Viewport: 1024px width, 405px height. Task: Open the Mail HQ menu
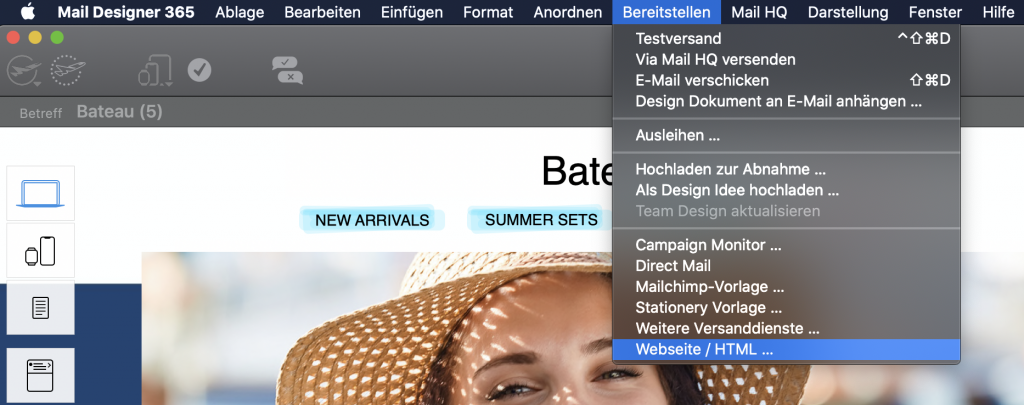759,12
